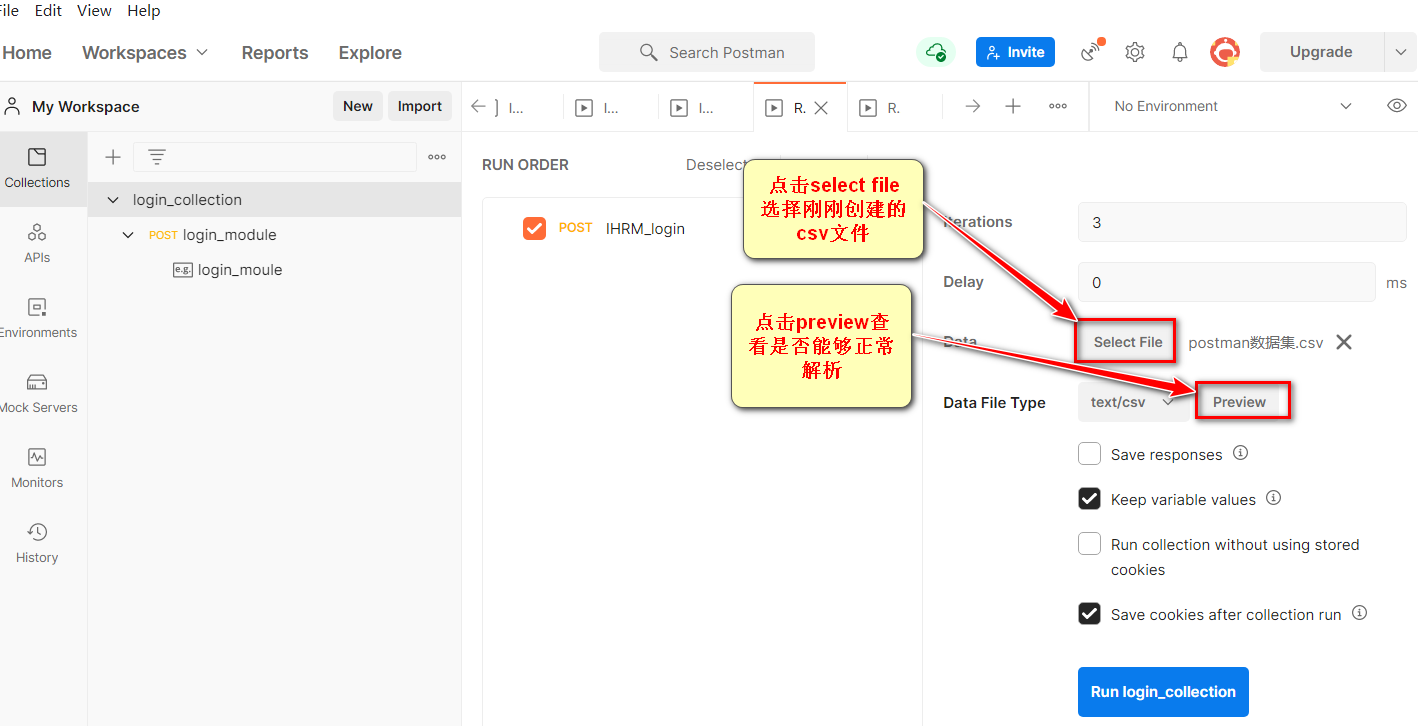1418x726 pixels.
Task: Click the Upgrade button
Action: 1321,52
